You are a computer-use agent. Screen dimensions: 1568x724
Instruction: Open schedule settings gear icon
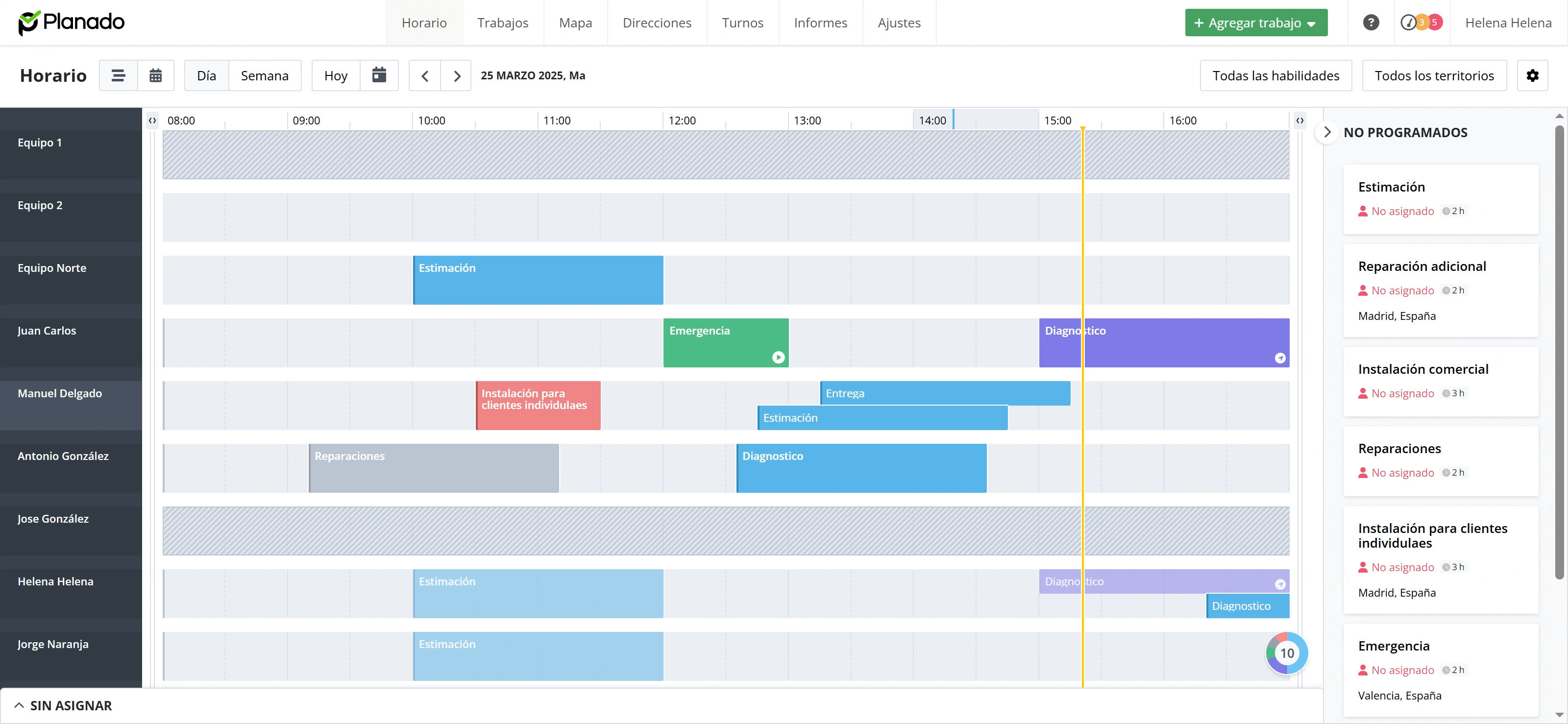point(1532,75)
